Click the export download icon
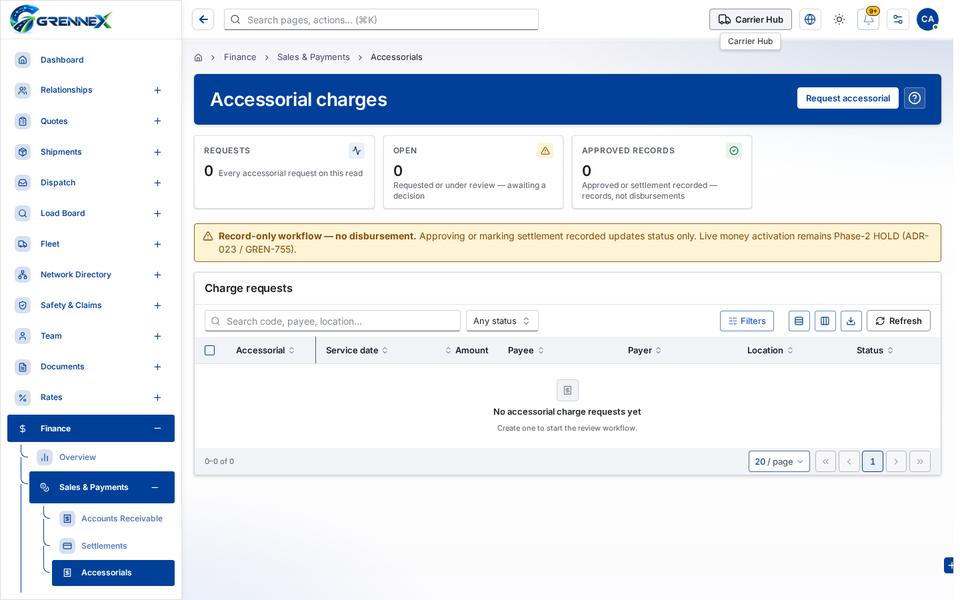This screenshot has height=600, width=960. [x=851, y=321]
